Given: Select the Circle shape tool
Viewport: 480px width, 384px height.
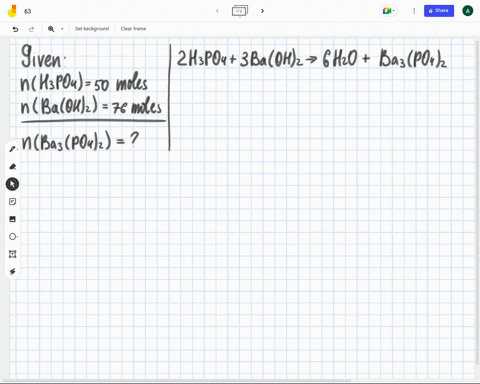Looking at the screenshot, I should (x=12, y=237).
